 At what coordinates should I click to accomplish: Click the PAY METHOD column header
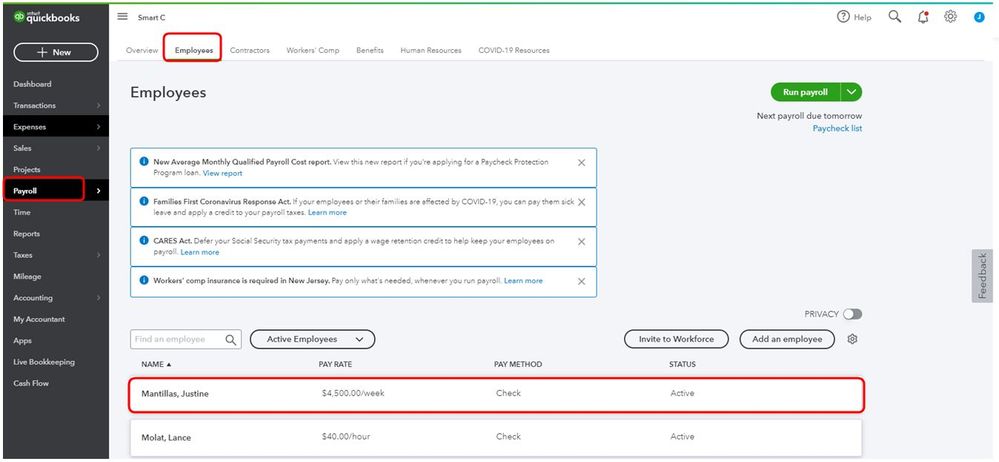click(518, 365)
